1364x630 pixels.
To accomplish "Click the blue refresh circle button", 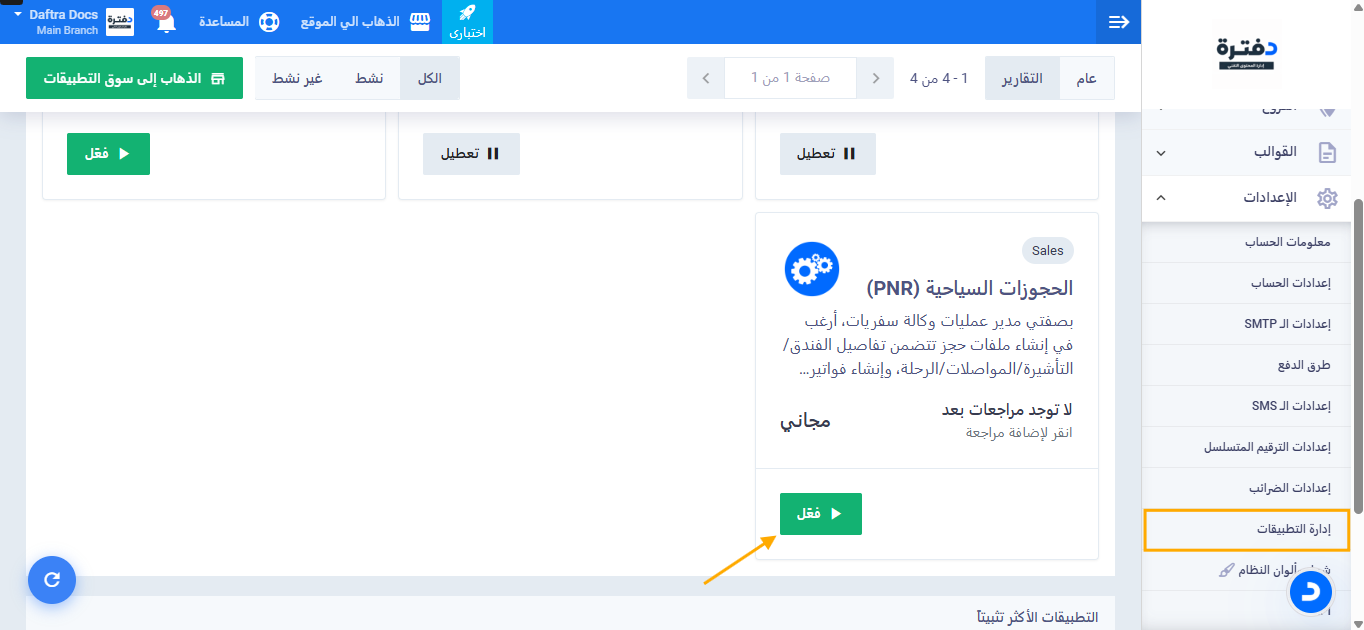I will coord(52,579).
